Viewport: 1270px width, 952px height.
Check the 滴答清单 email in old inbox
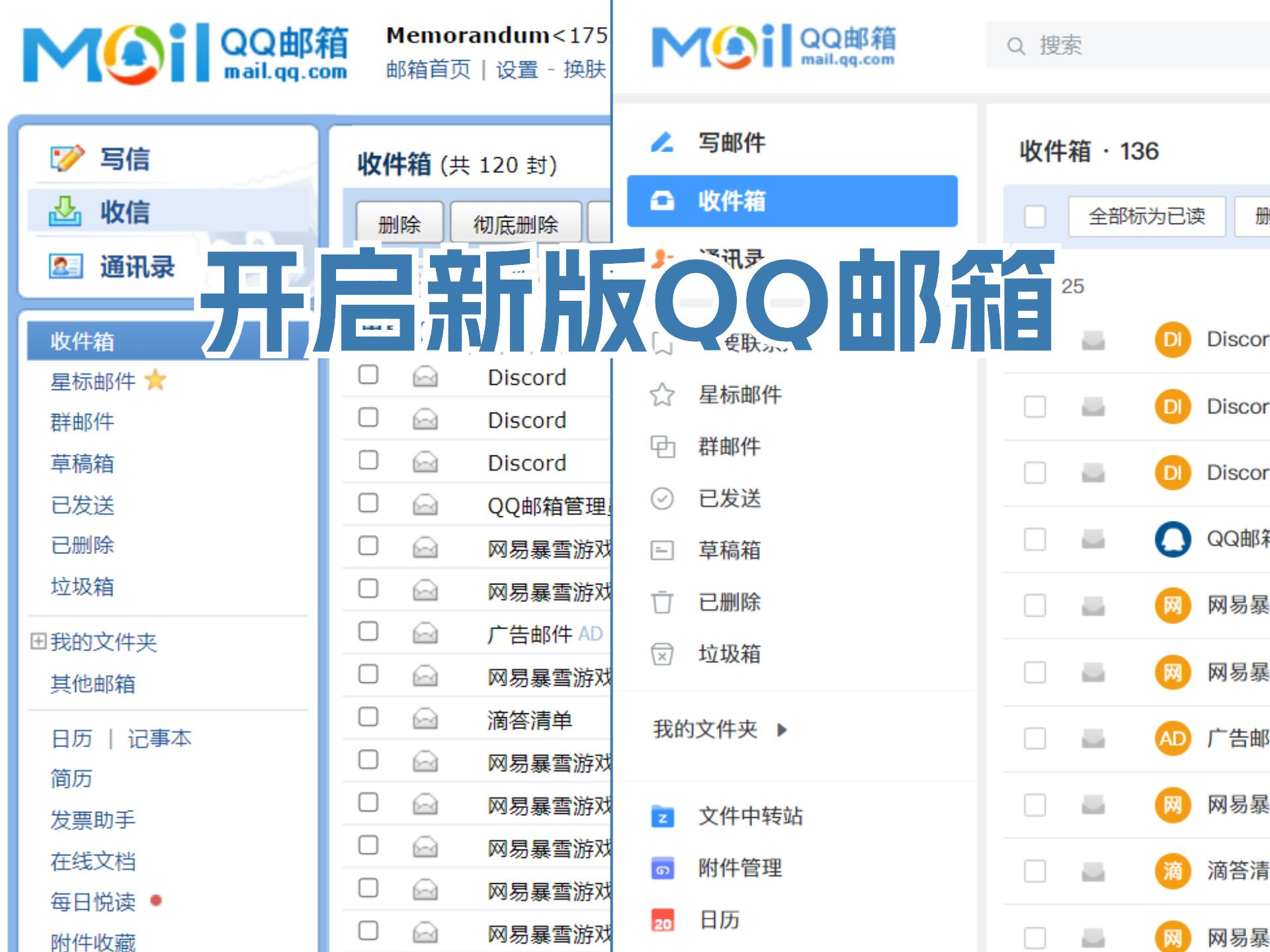click(368, 717)
